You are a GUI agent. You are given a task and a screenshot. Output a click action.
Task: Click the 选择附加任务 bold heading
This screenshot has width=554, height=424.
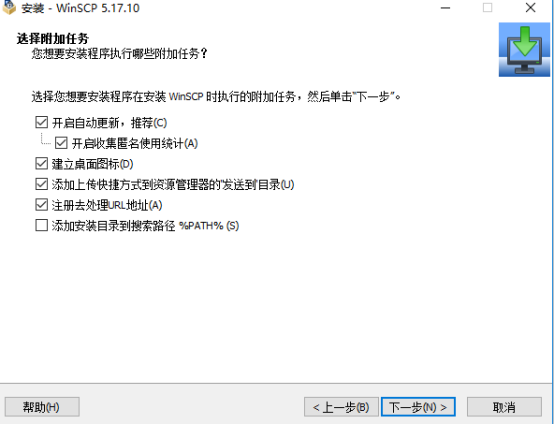coord(53,39)
